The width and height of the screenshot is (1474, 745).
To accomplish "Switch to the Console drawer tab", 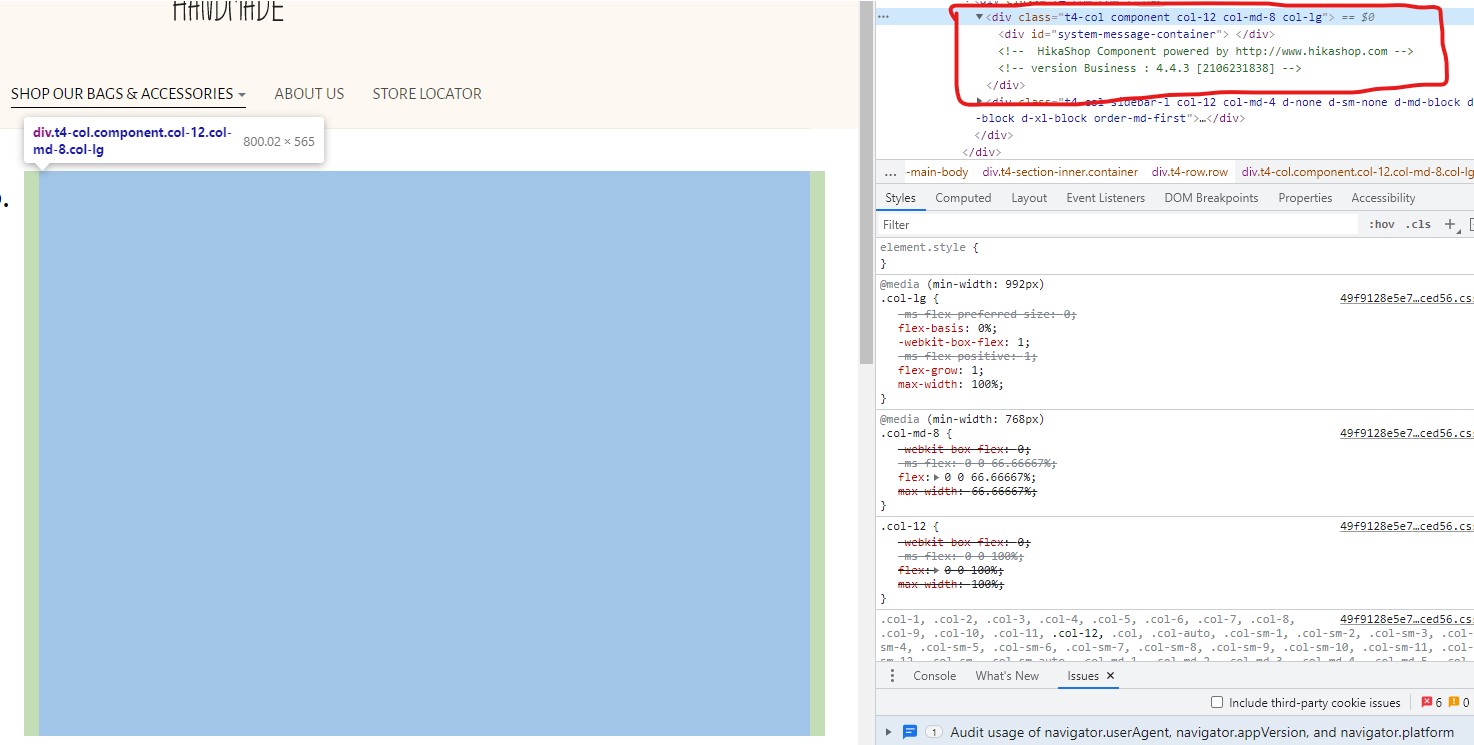I will (934, 676).
